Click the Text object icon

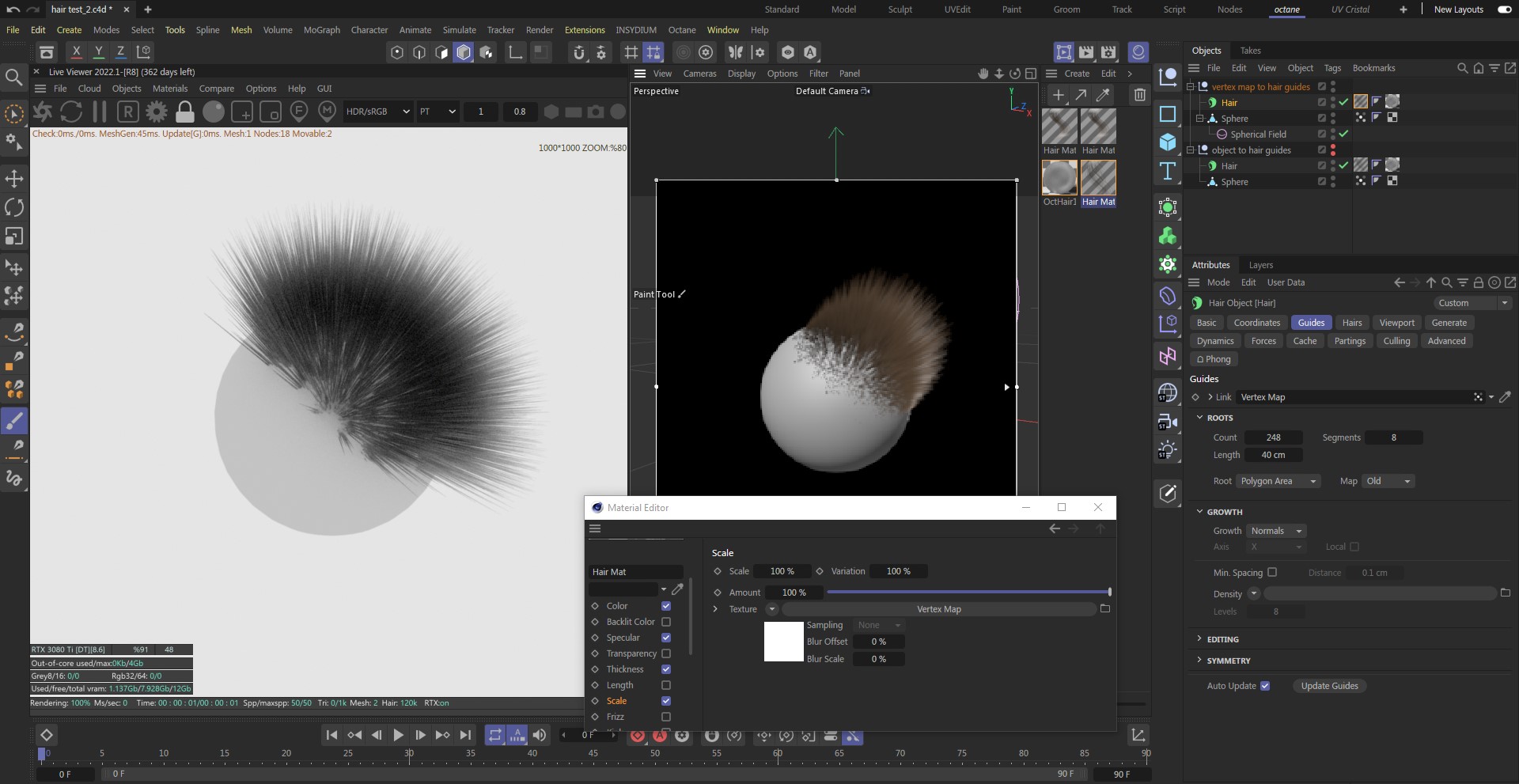pyautogui.click(x=1168, y=171)
